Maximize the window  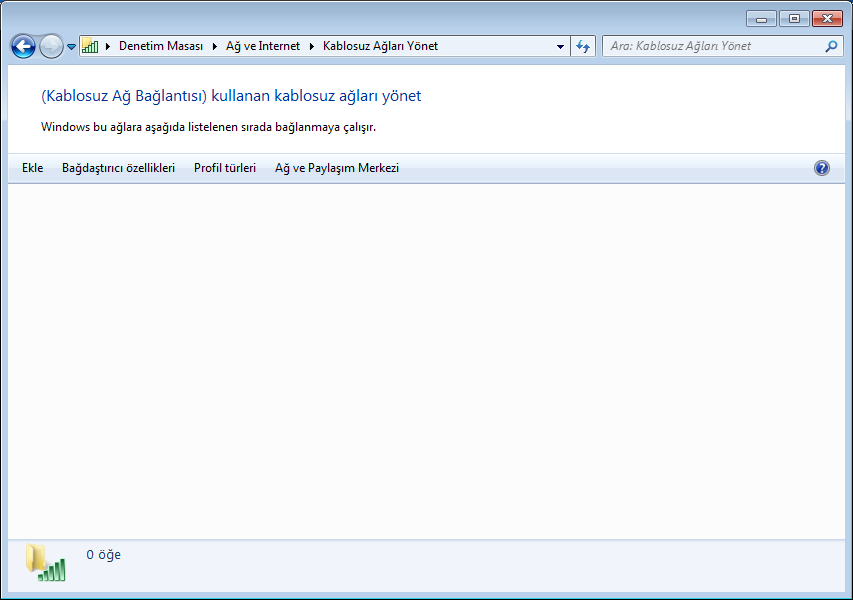[794, 19]
